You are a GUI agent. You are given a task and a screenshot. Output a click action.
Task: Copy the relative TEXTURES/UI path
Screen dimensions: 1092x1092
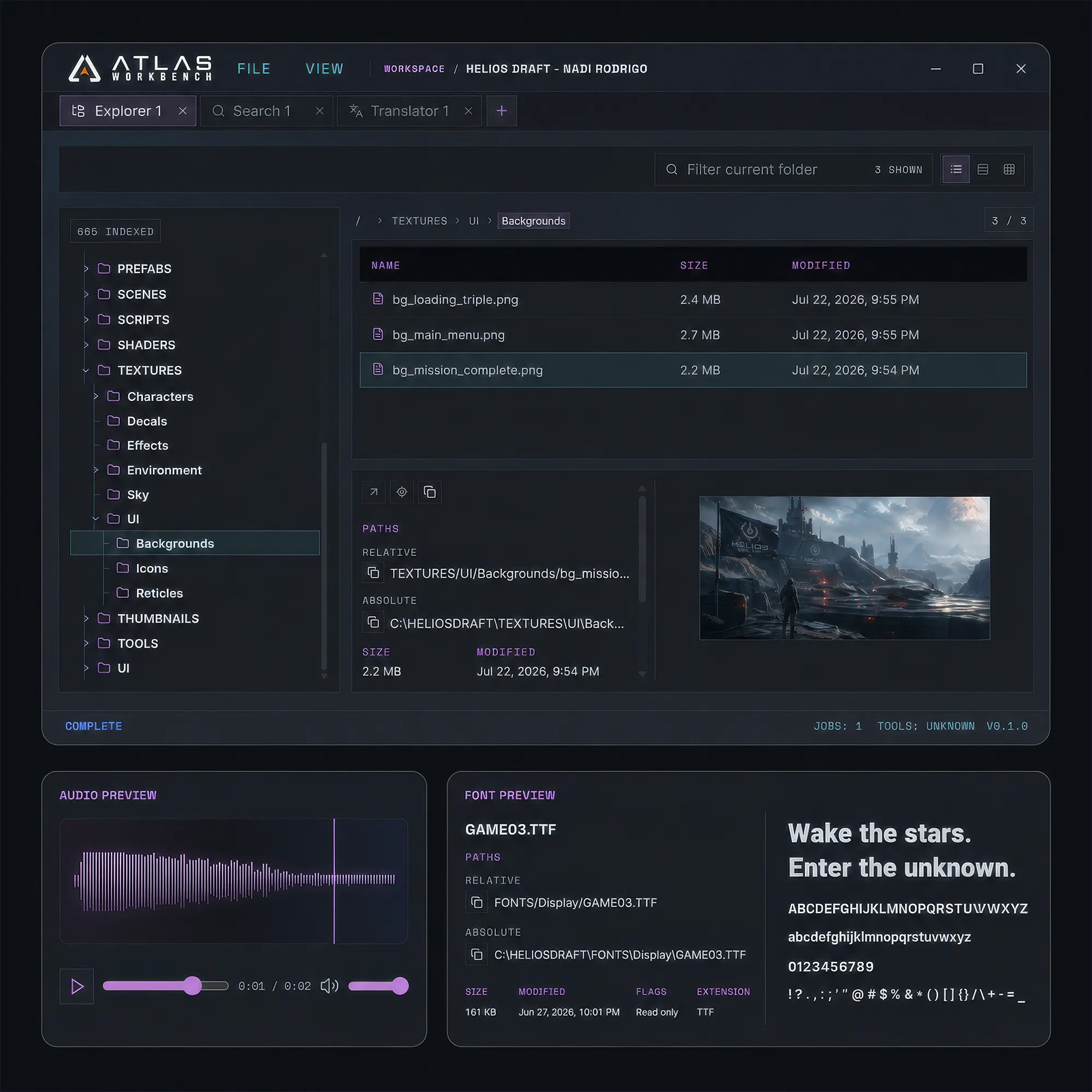coord(373,573)
